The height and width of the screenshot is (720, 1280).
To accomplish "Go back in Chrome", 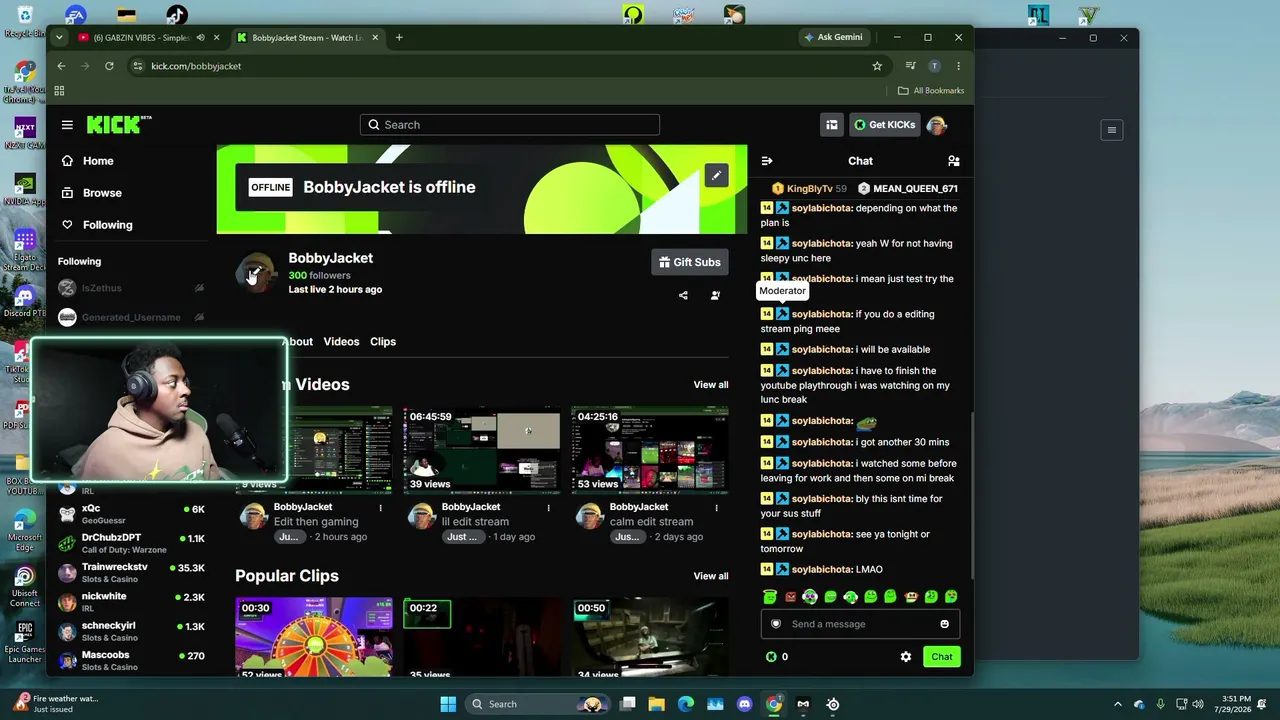I will pos(61,66).
